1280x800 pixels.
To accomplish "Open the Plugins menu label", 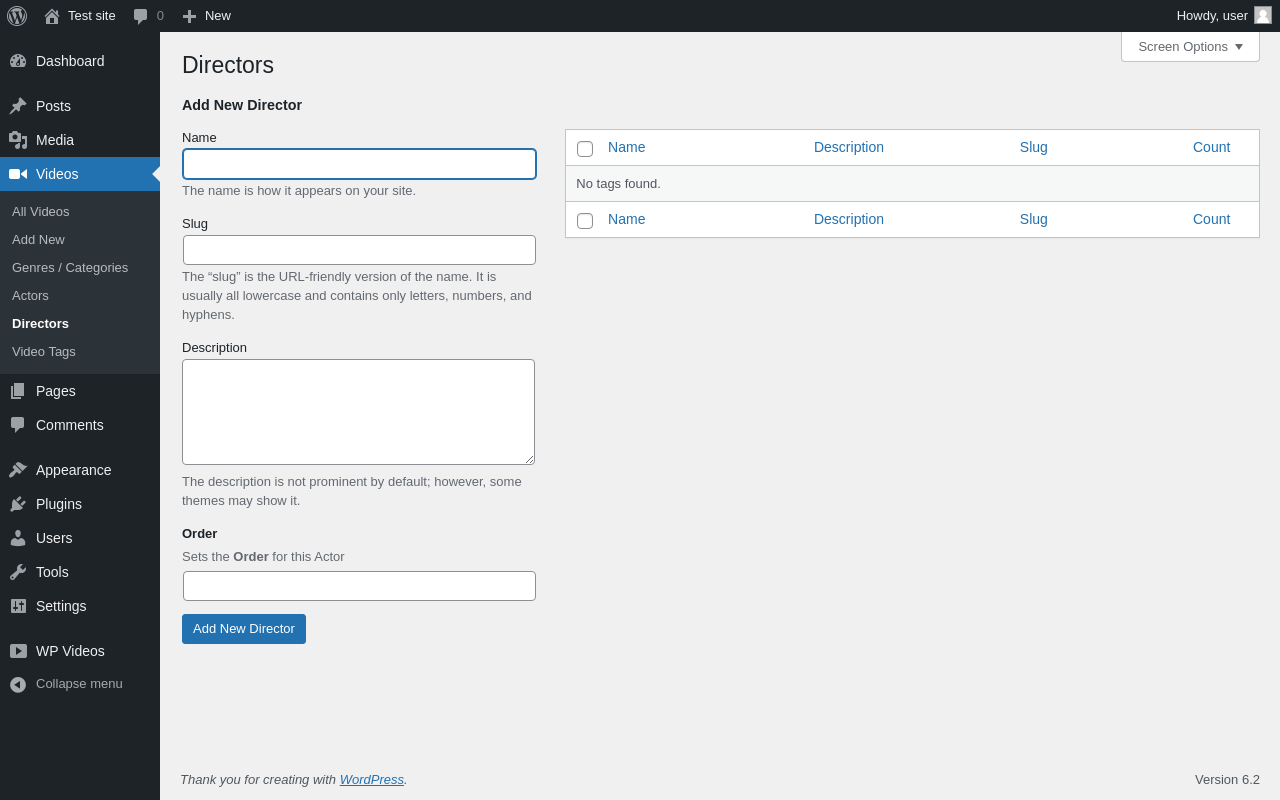I will click(59, 504).
